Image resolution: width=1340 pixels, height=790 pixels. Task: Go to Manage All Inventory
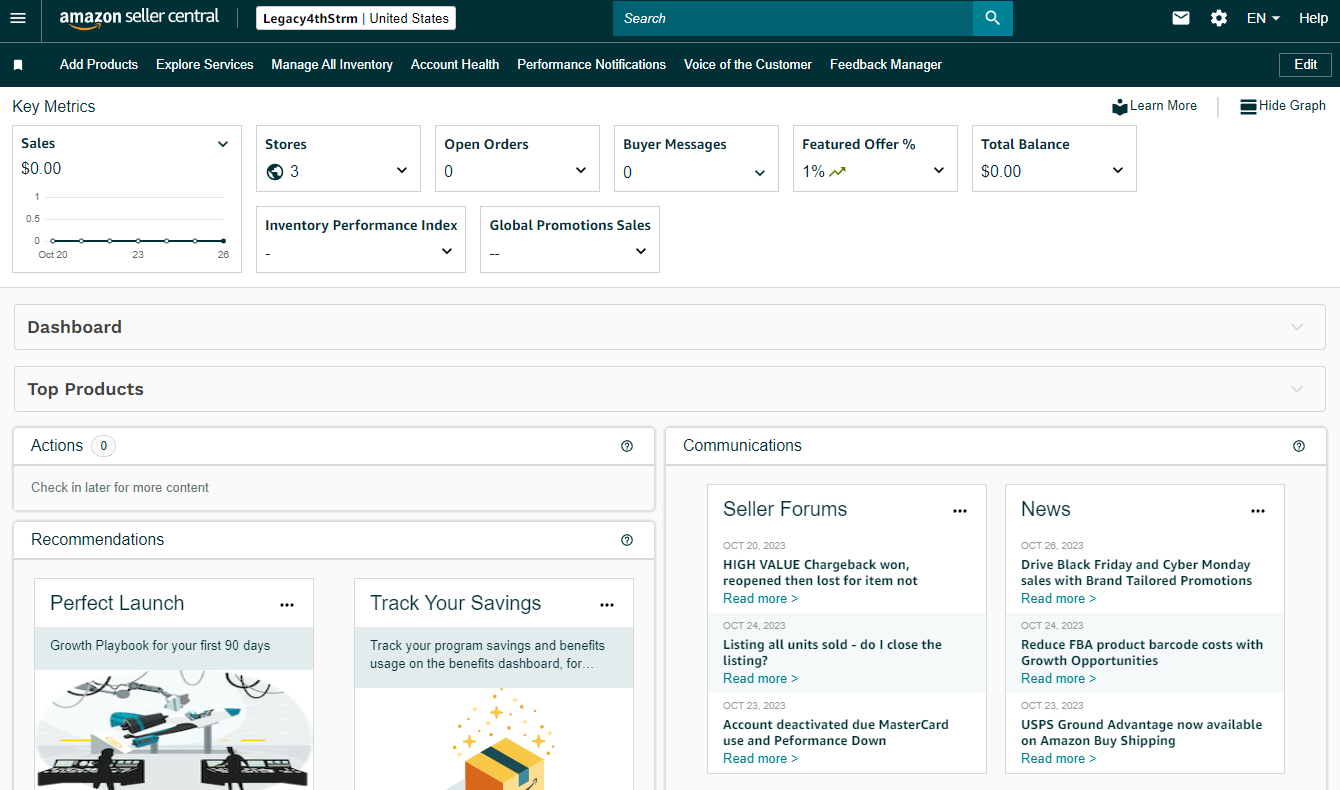point(332,65)
